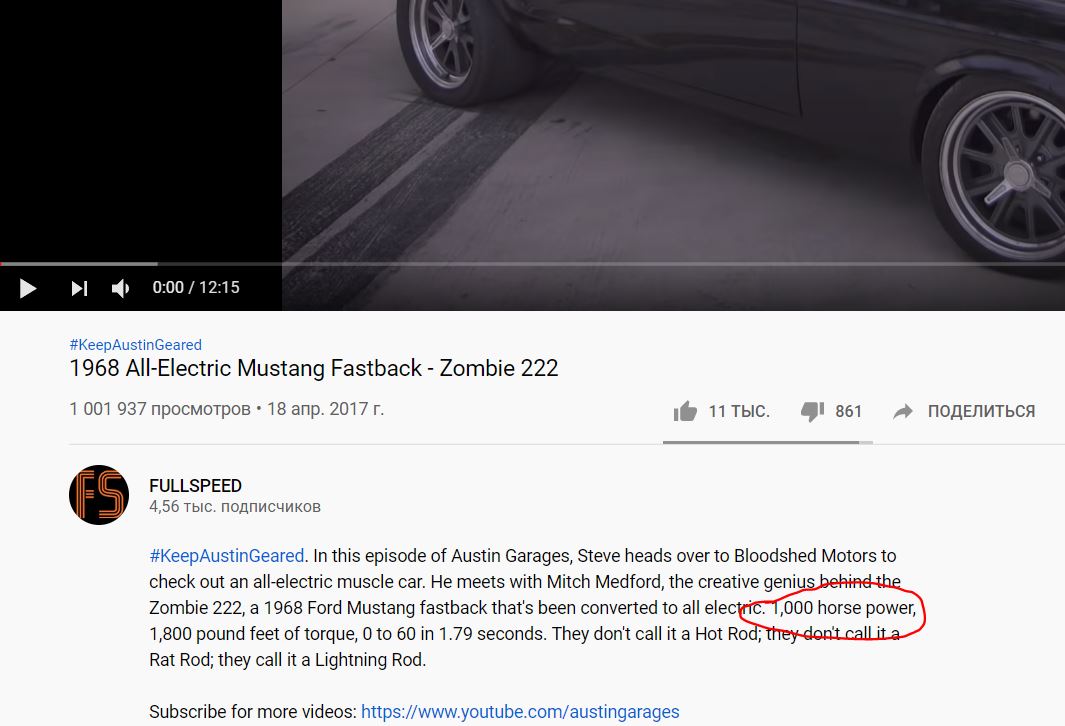Play the video
This screenshot has height=726, width=1065.
coord(28,288)
